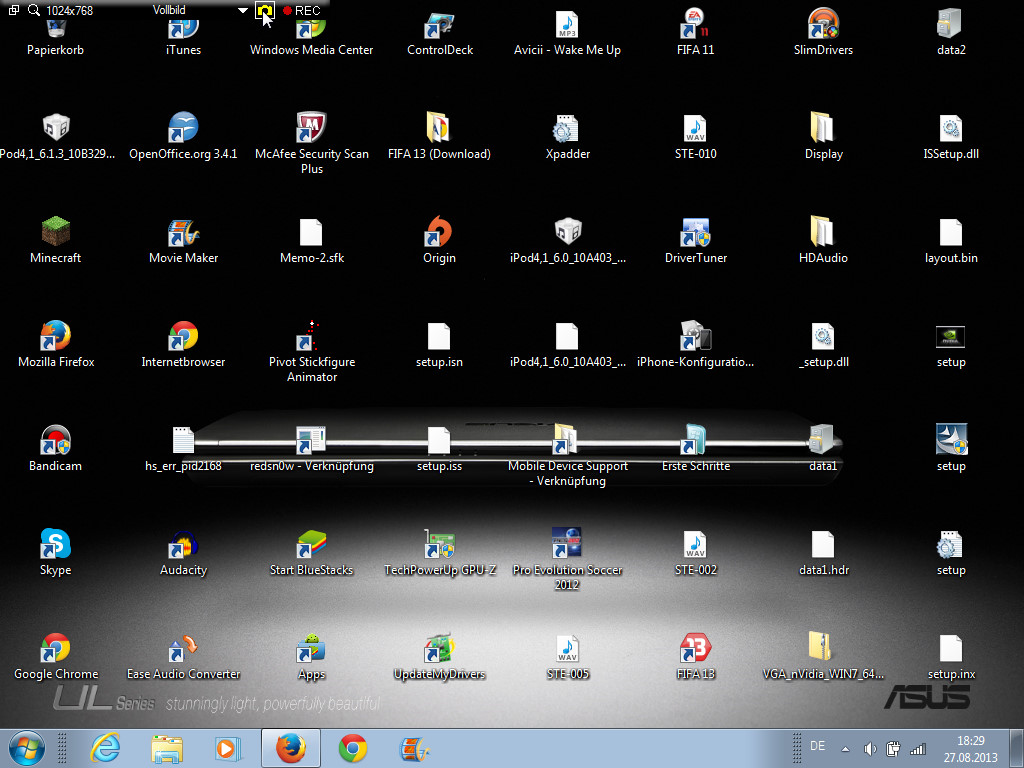Open the Display folder

(x=824, y=136)
